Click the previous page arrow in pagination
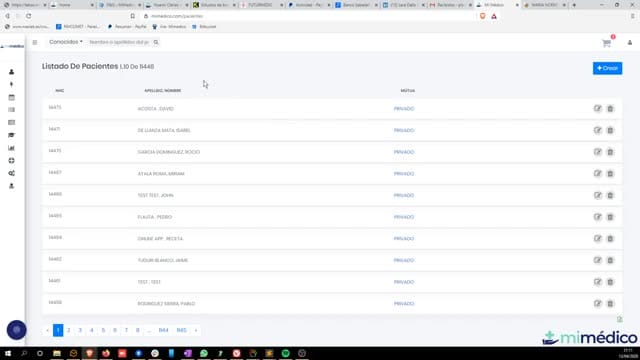Screen dimensions: 640x360 pos(47,330)
